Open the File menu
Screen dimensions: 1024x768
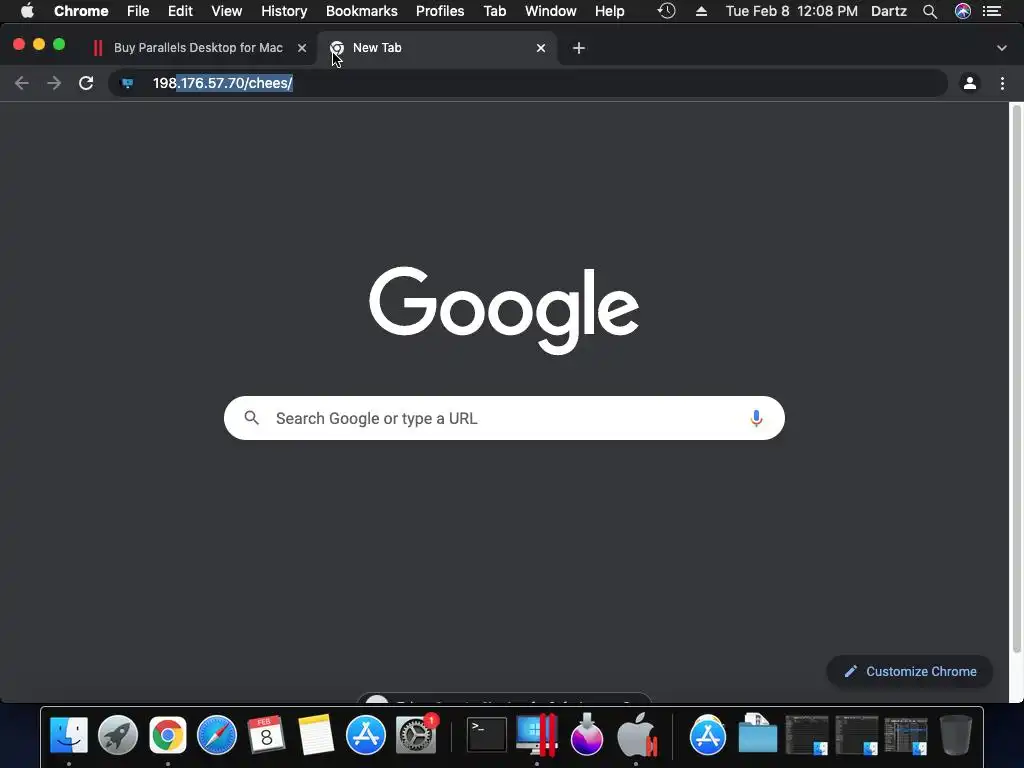(138, 11)
